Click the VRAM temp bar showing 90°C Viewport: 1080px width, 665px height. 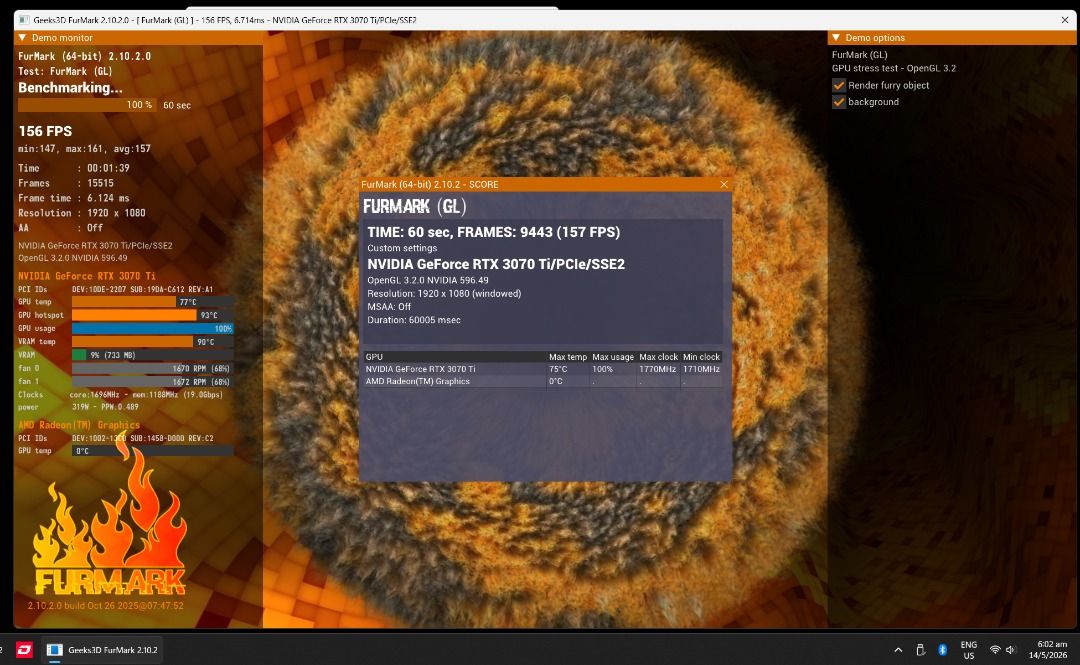[x=152, y=342]
